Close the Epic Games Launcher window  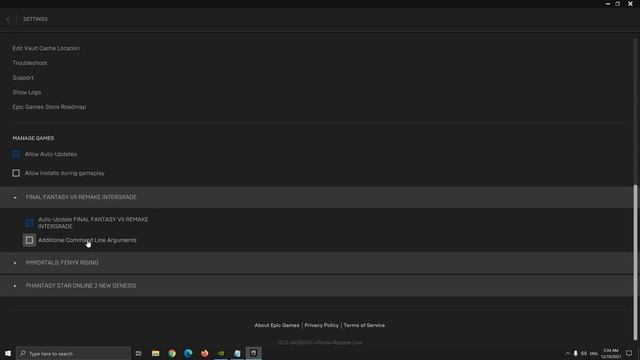(x=630, y=4)
